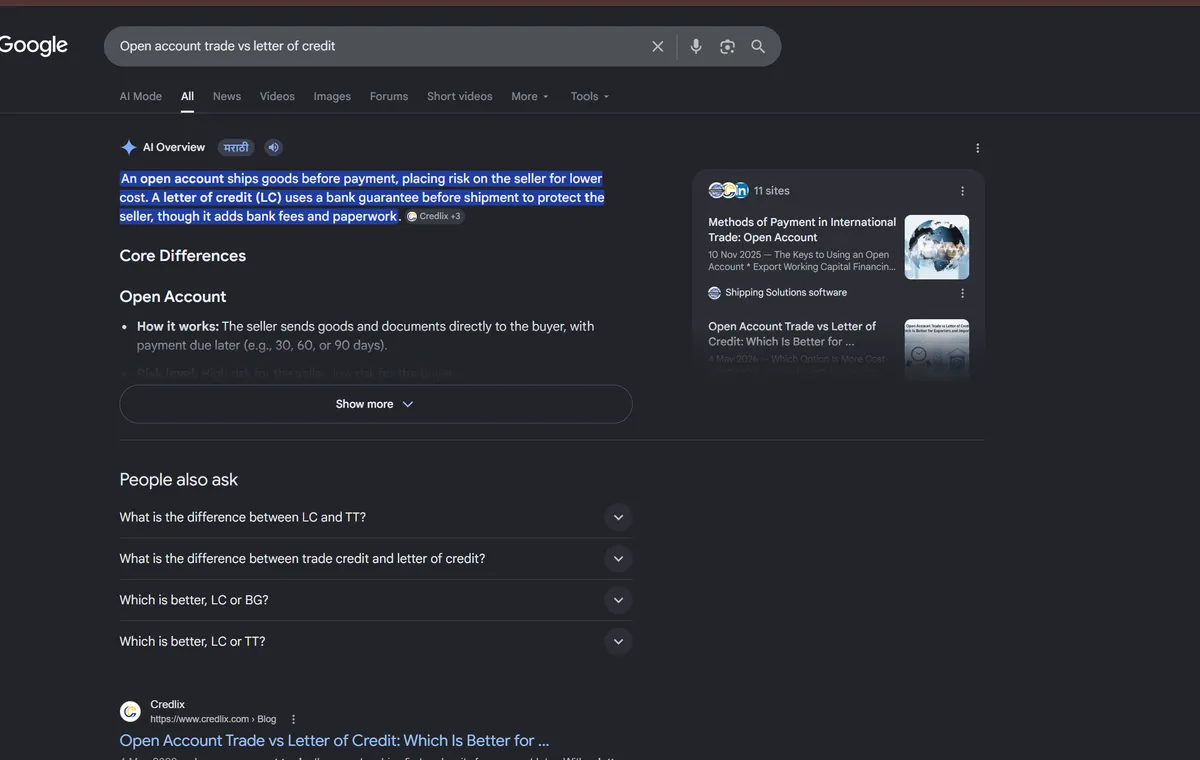Screen dimensions: 1200x760
Task: Open Google Lens image search icon
Action: click(x=727, y=46)
